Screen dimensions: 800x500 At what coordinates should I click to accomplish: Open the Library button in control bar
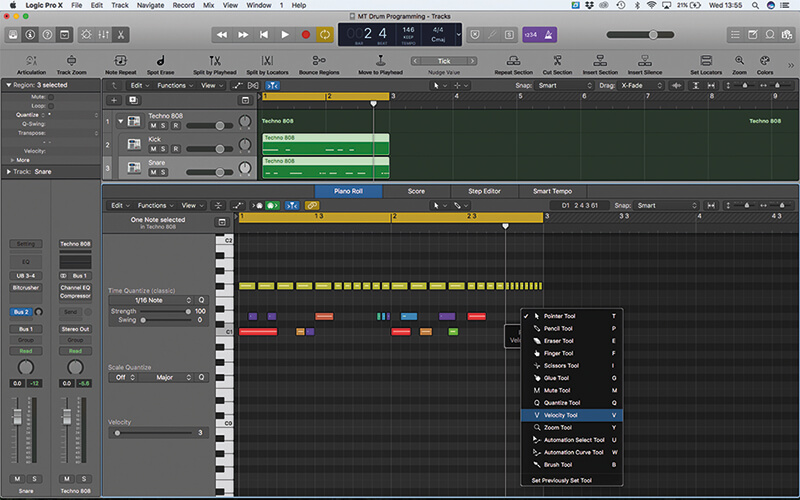click(13, 35)
